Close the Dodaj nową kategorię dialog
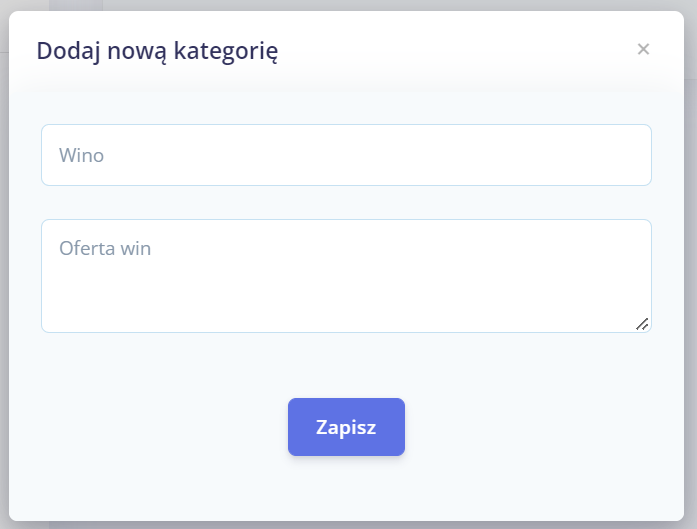697x529 pixels. click(643, 49)
